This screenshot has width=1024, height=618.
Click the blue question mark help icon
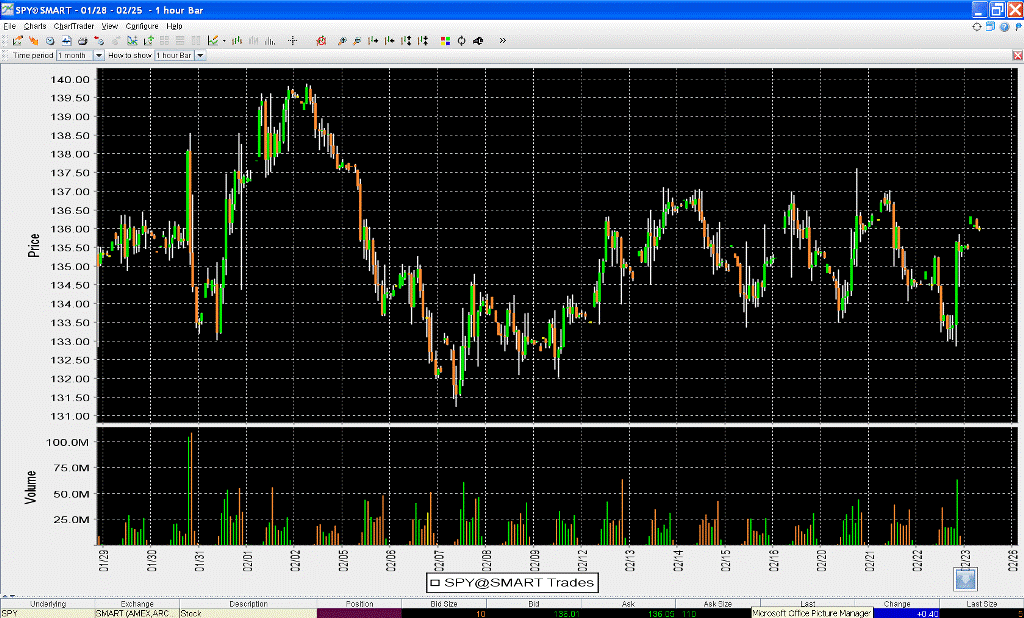[x=1004, y=27]
